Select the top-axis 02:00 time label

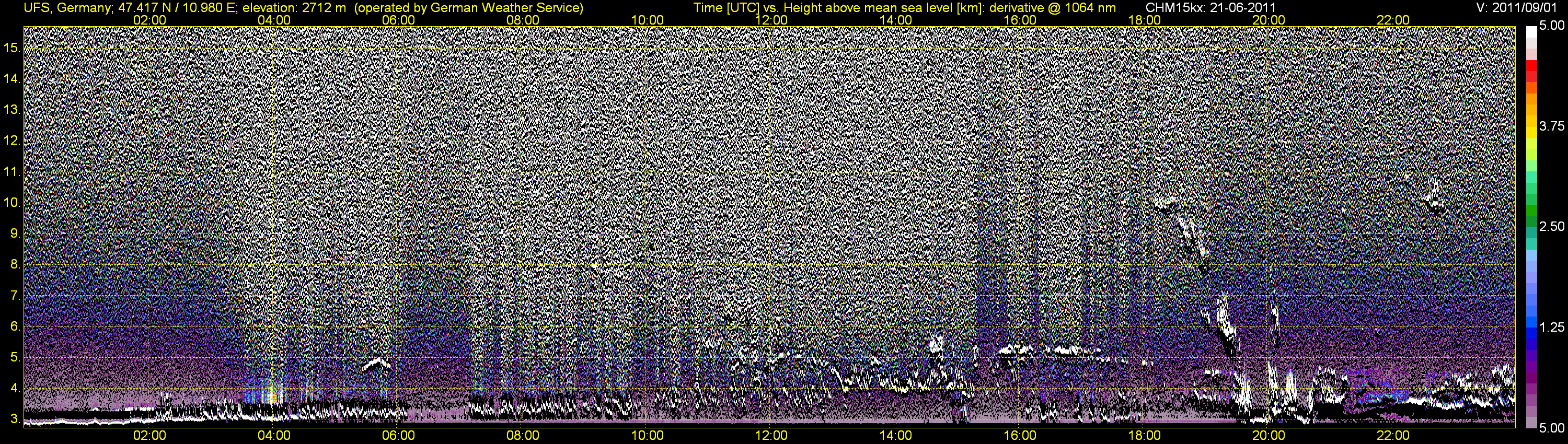[x=149, y=20]
